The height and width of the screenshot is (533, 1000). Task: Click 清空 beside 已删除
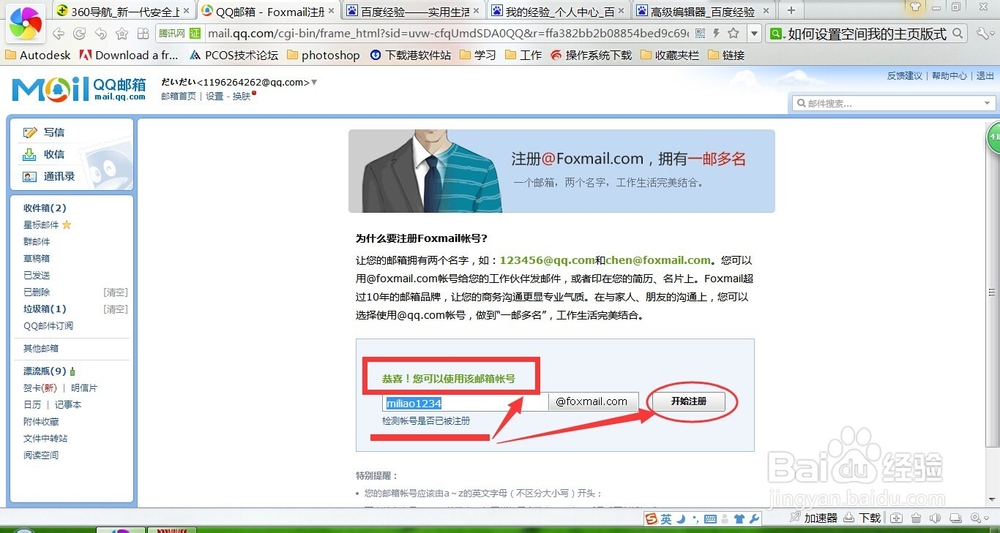coord(115,292)
